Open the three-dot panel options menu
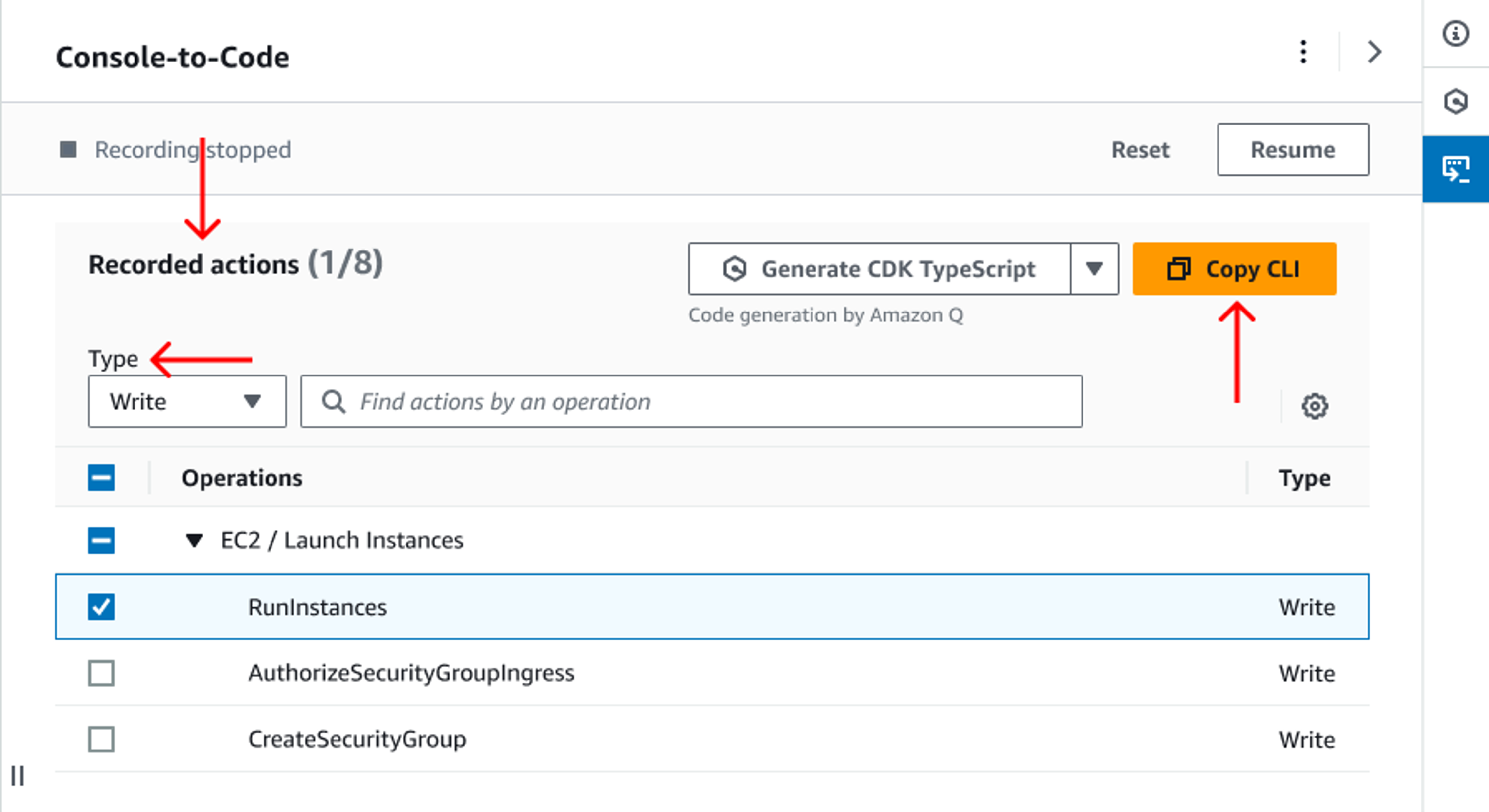The width and height of the screenshot is (1489, 812). (x=1303, y=53)
